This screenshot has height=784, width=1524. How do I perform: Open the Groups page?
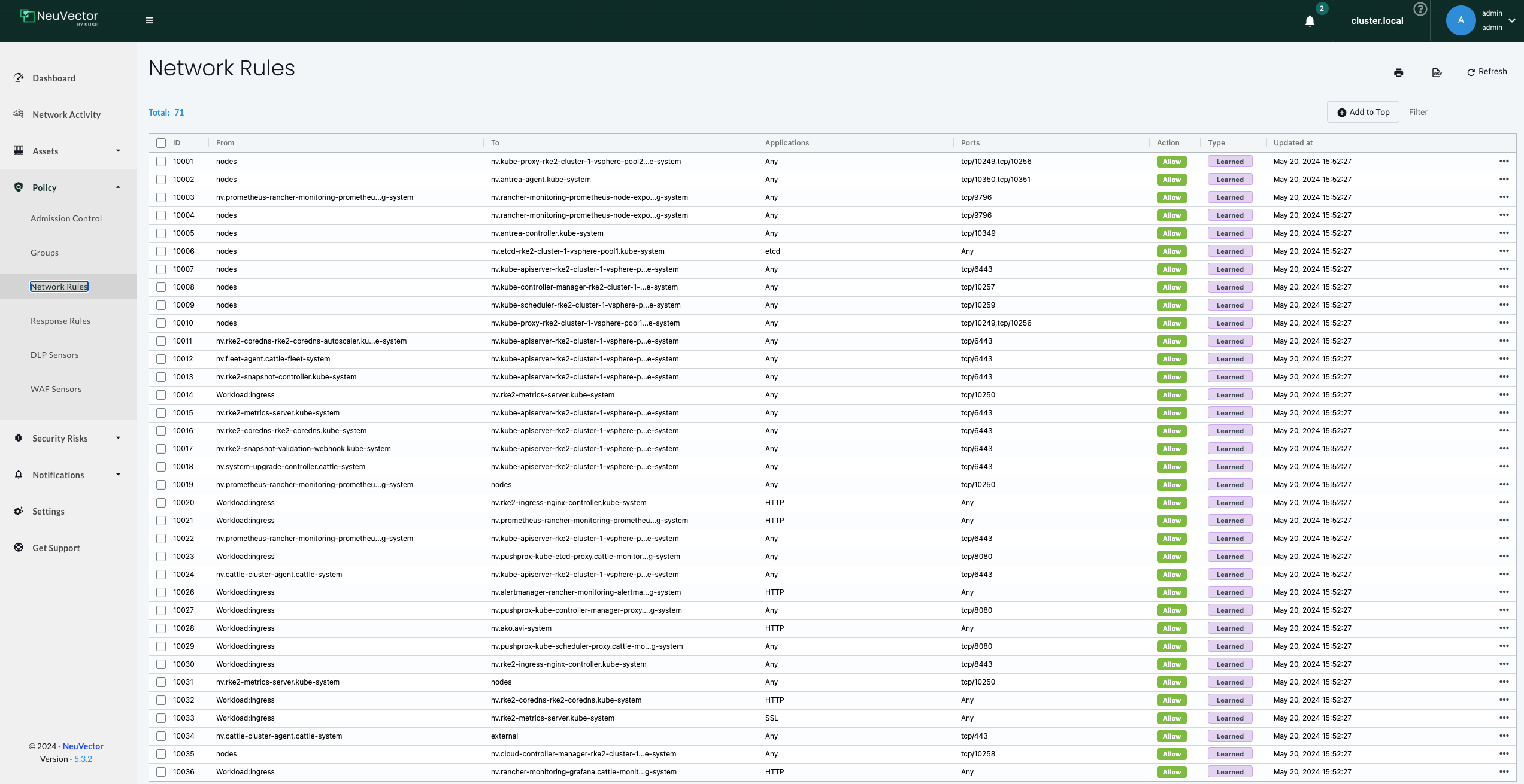point(44,253)
